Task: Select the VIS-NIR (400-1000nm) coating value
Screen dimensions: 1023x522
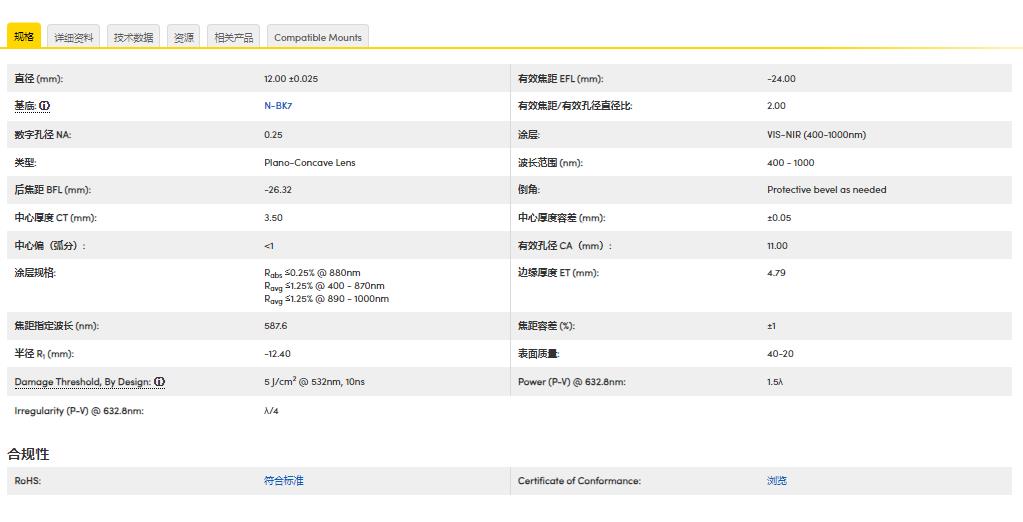Action: click(x=817, y=134)
